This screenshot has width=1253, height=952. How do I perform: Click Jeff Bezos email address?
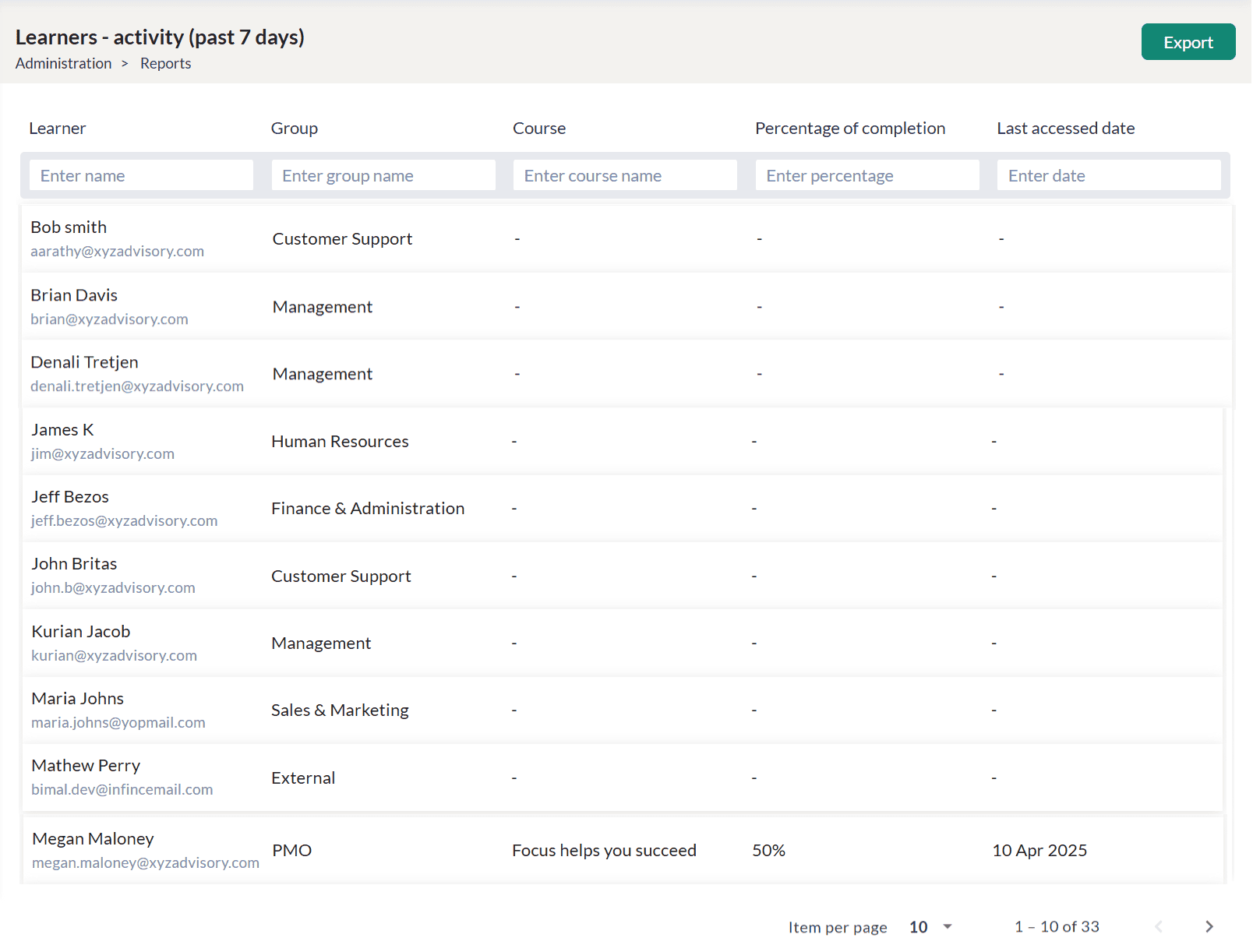pyautogui.click(x=124, y=521)
